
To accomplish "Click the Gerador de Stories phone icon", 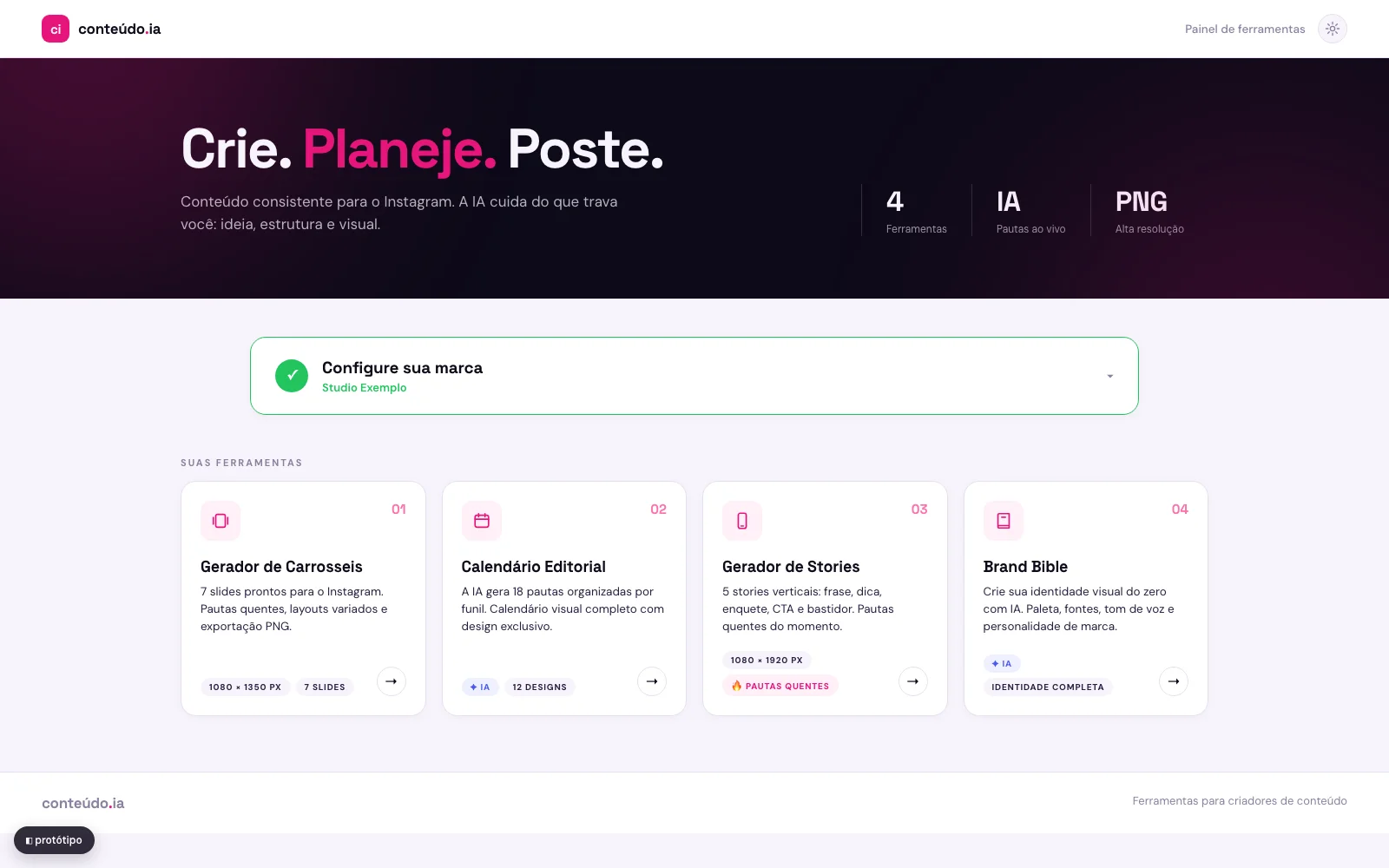I will pyautogui.click(x=742, y=521).
